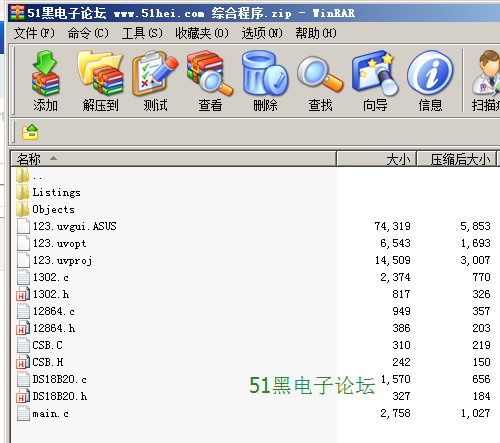Open the Help (帮助) menu
Viewport: 500px width, 443px height.
(x=316, y=33)
